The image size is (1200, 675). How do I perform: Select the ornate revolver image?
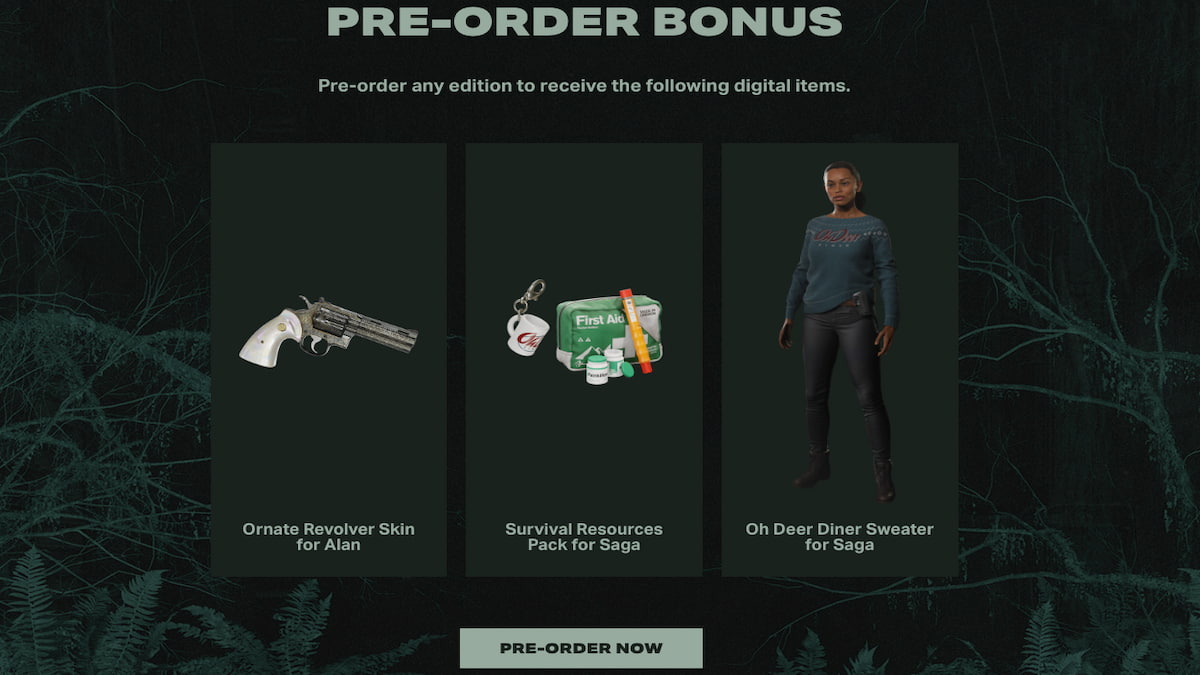pos(329,331)
